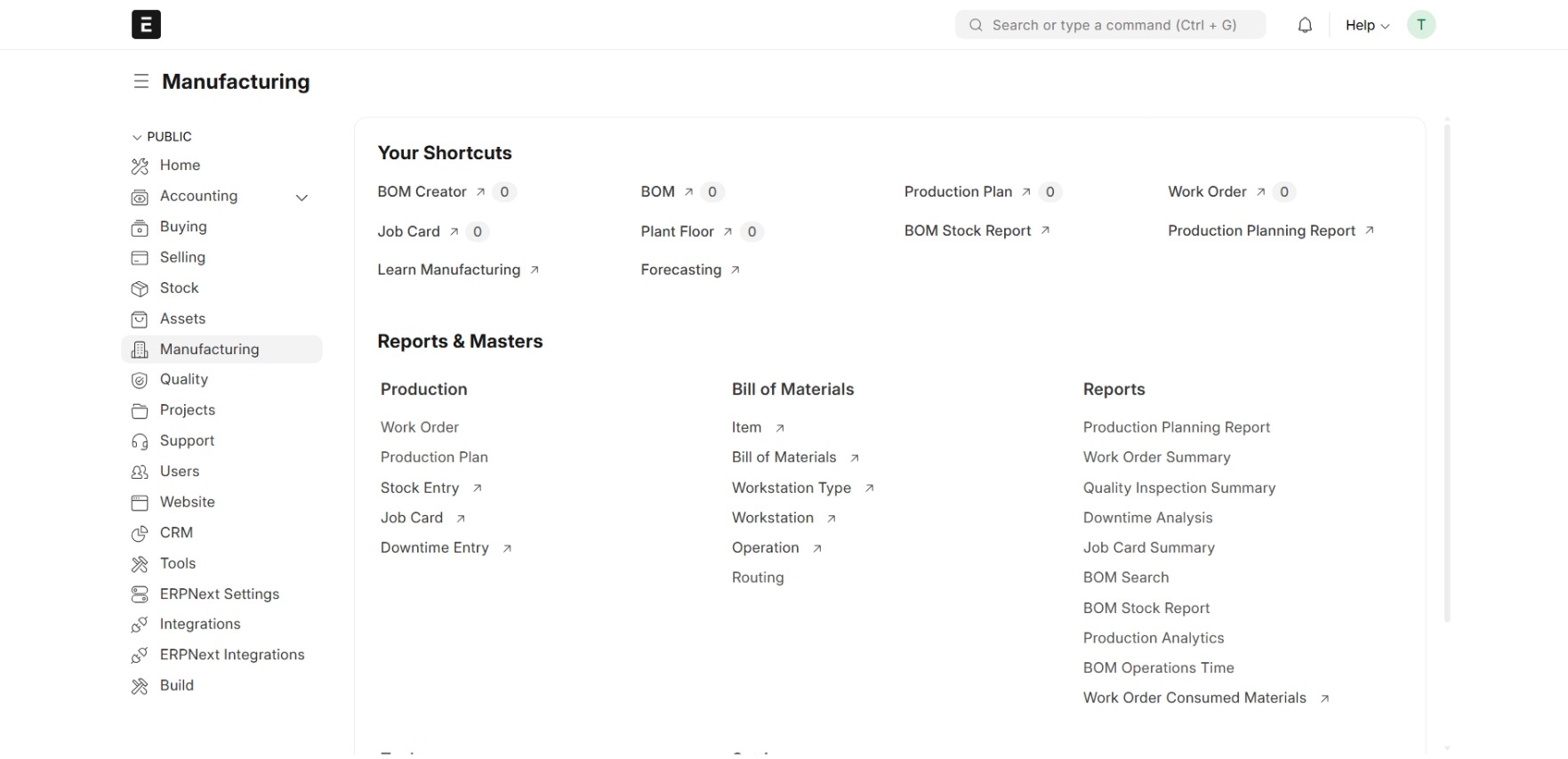Image resolution: width=1568 pixels, height=759 pixels.
Task: Open BOM Search report
Action: coord(1126,577)
